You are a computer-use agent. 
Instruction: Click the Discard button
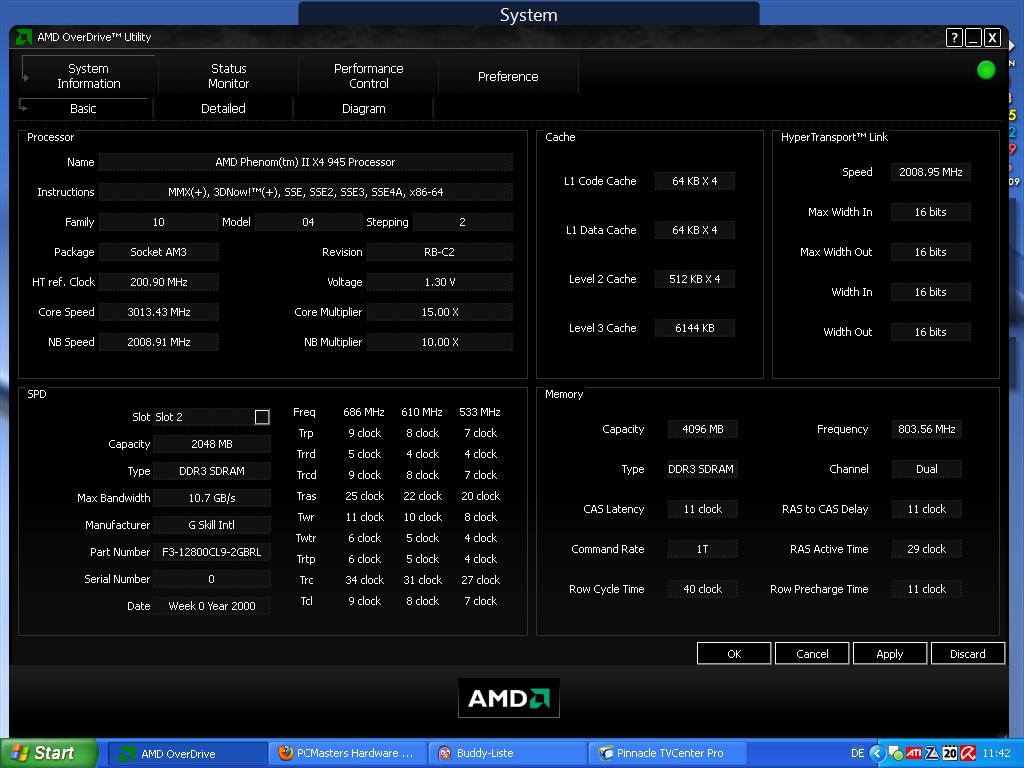coord(967,653)
